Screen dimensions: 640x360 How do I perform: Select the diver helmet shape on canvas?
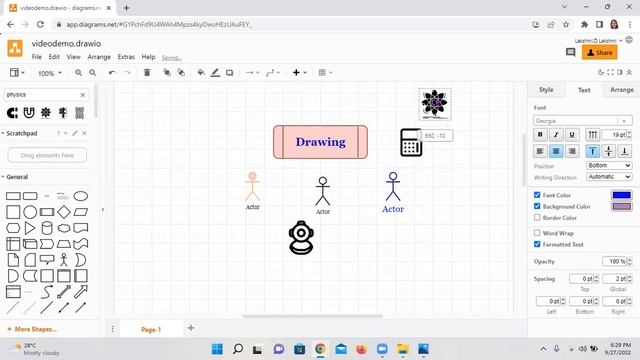coord(301,238)
